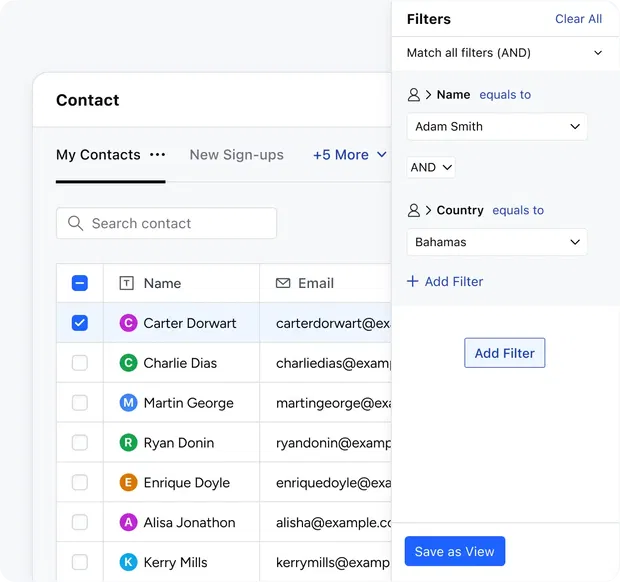Check the Ryan Donin row checkbox
The width and height of the screenshot is (620, 582).
pos(79,442)
